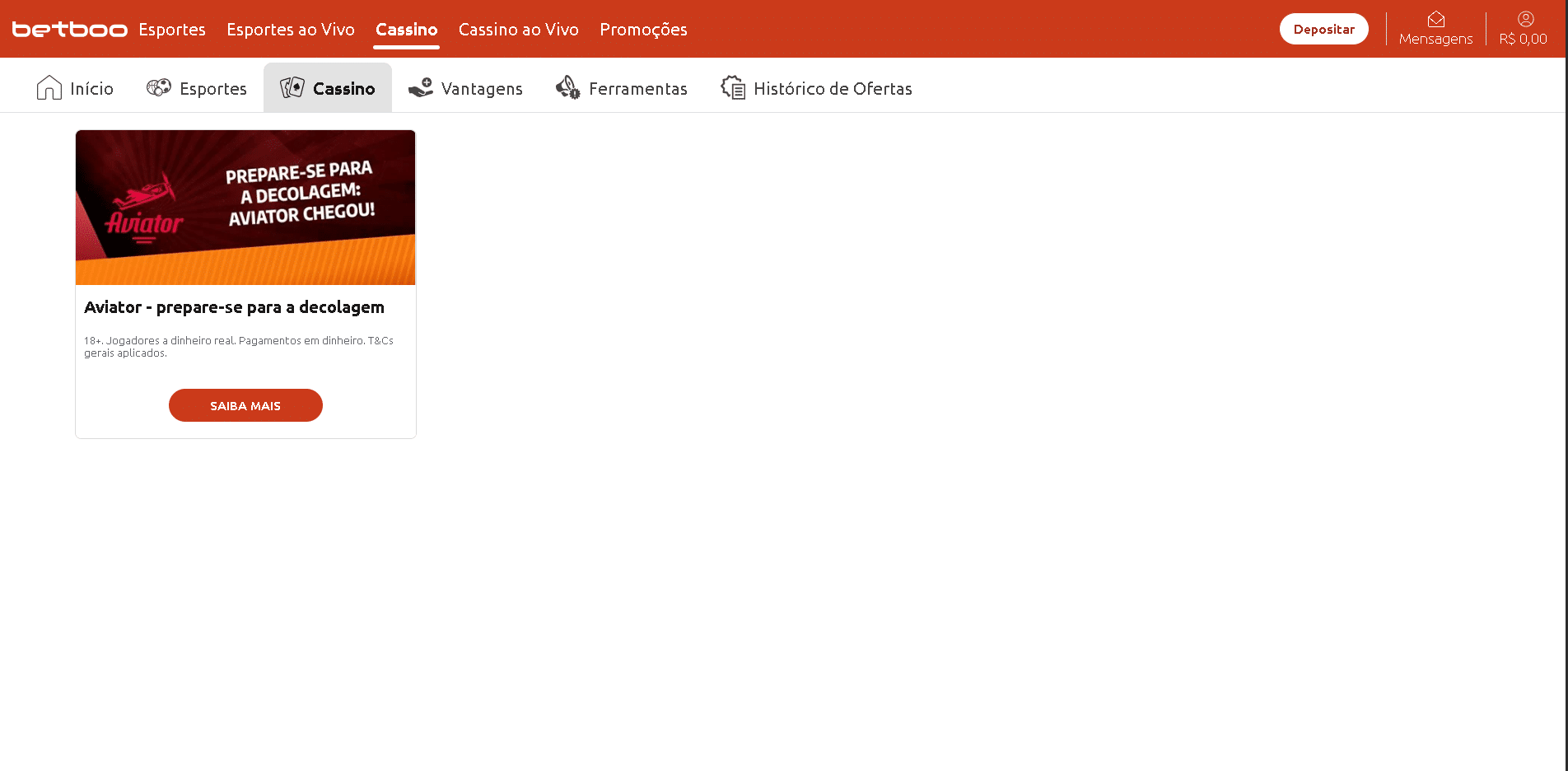Open the Promoções menu item
The image size is (1568, 771).
(x=643, y=30)
